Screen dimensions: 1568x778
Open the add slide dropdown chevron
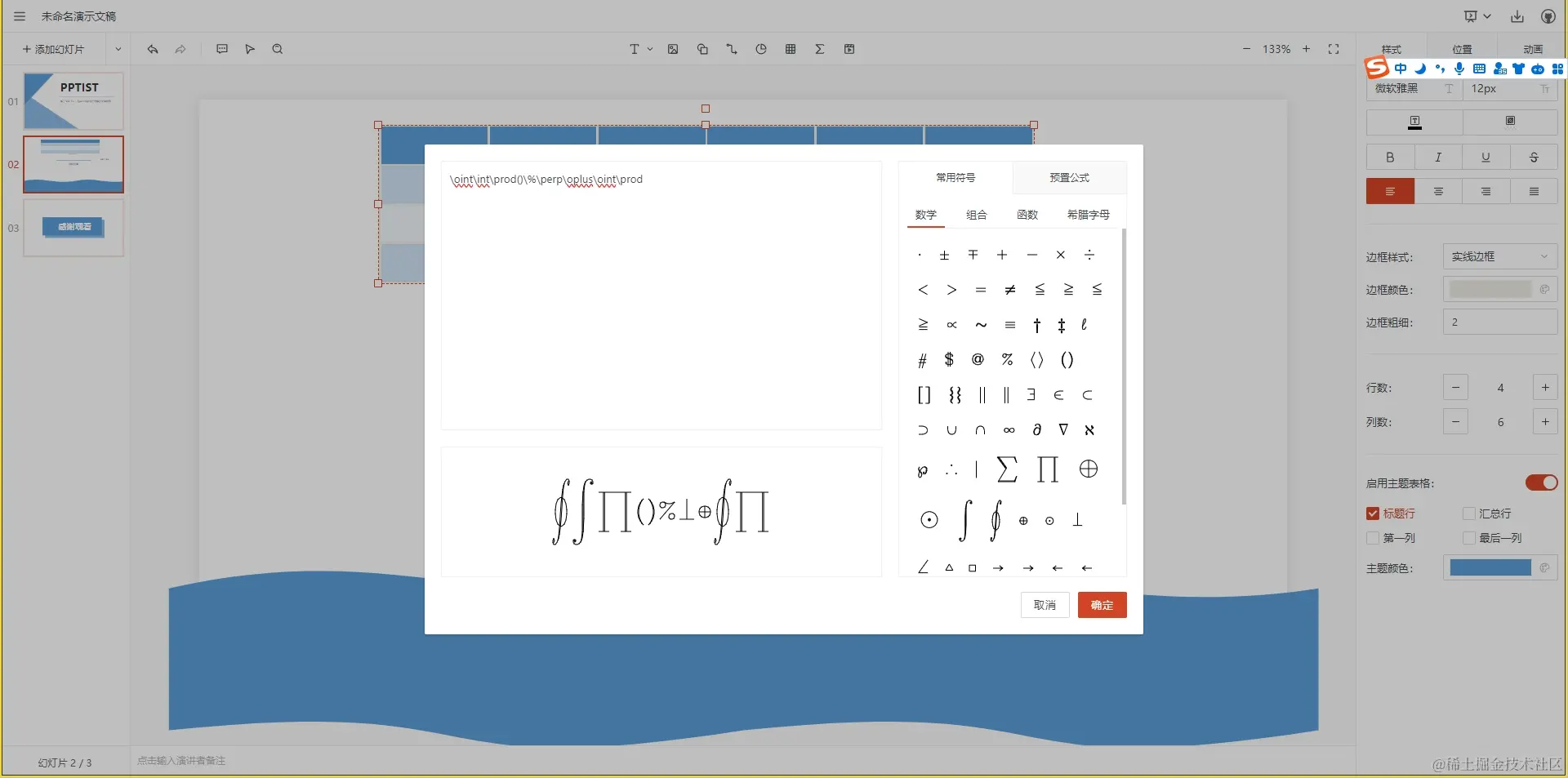point(118,49)
